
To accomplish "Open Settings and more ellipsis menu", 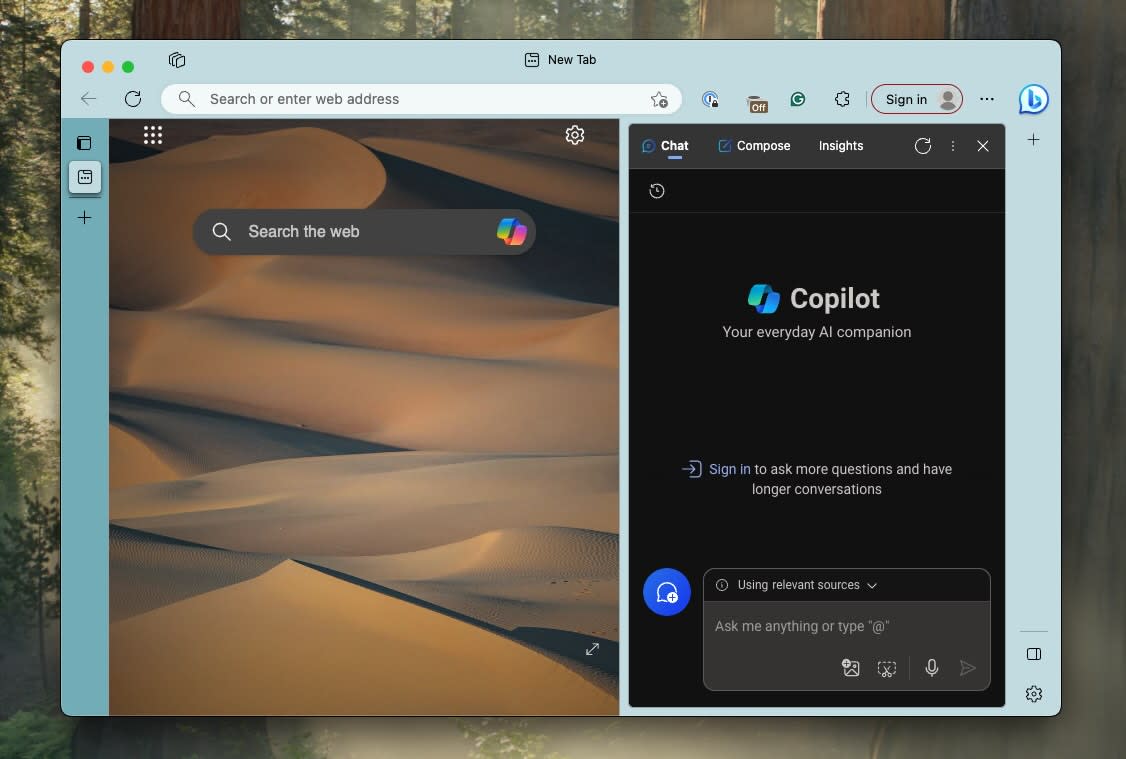I will tap(987, 99).
